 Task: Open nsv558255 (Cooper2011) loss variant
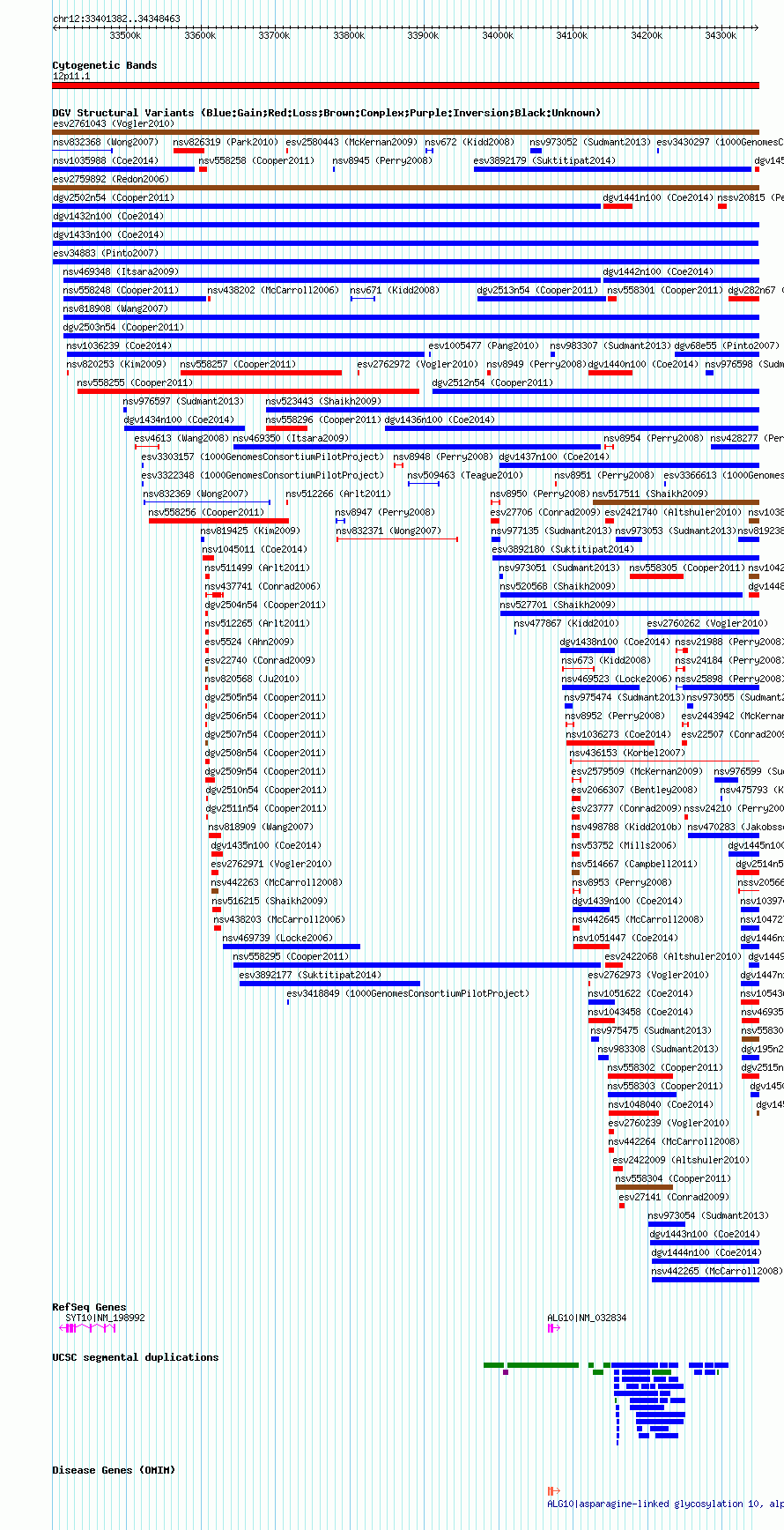pos(248,391)
